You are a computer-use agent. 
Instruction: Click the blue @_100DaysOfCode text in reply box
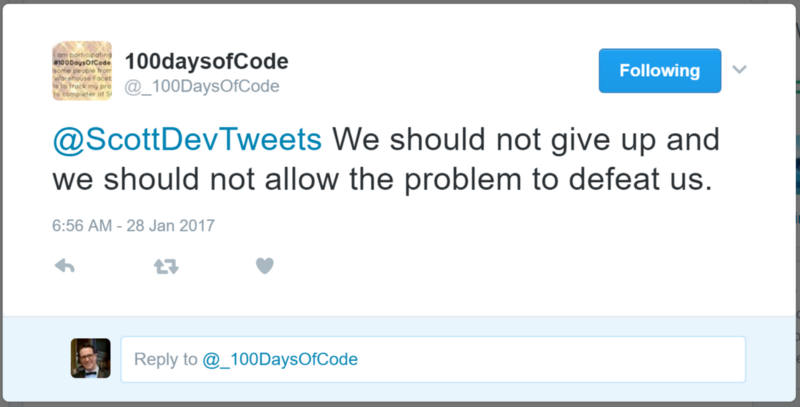280,360
